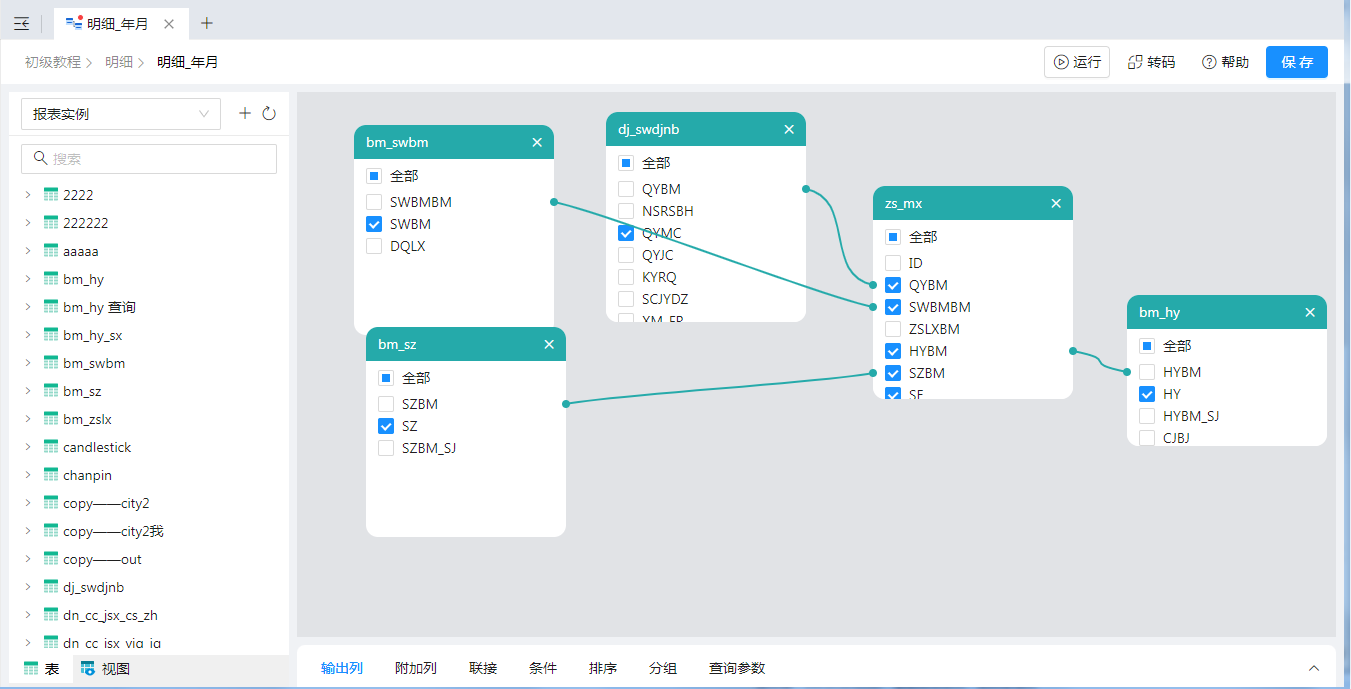The width and height of the screenshot is (1351, 689).
Task: Enable the ZSLXBM field in zs_mx
Action: coord(893,329)
